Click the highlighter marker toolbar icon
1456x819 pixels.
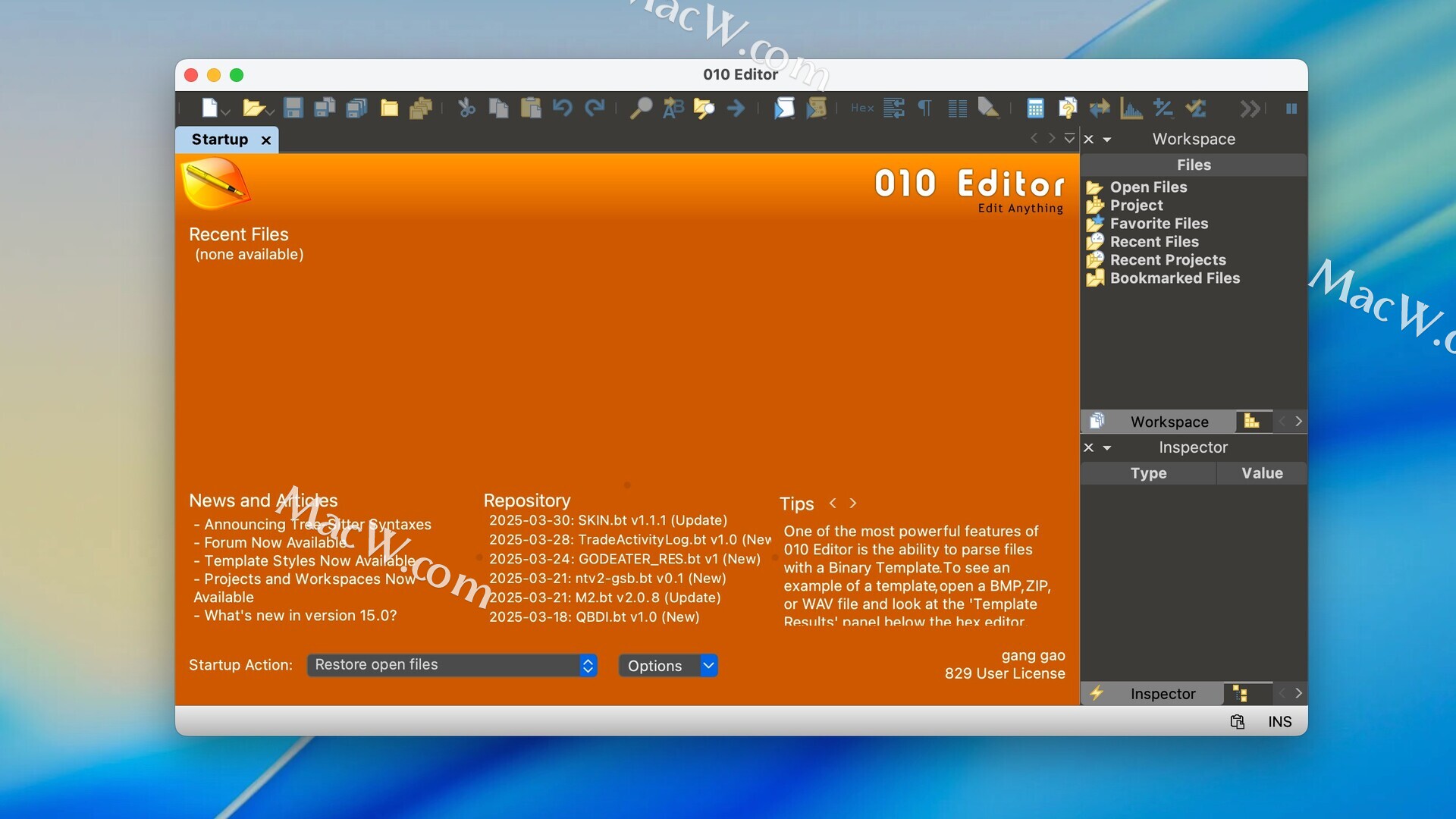pos(989,108)
